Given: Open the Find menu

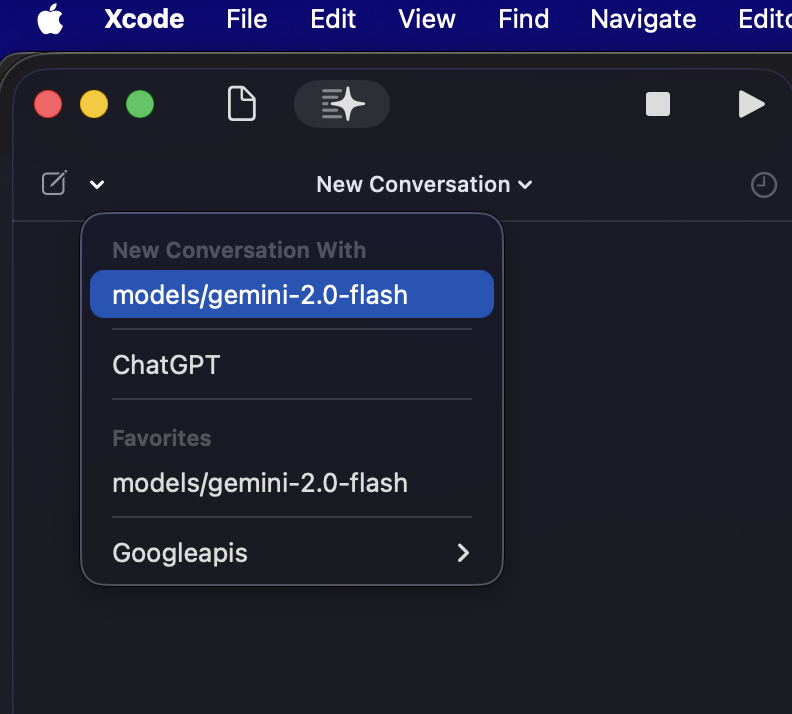Looking at the screenshot, I should coord(523,19).
